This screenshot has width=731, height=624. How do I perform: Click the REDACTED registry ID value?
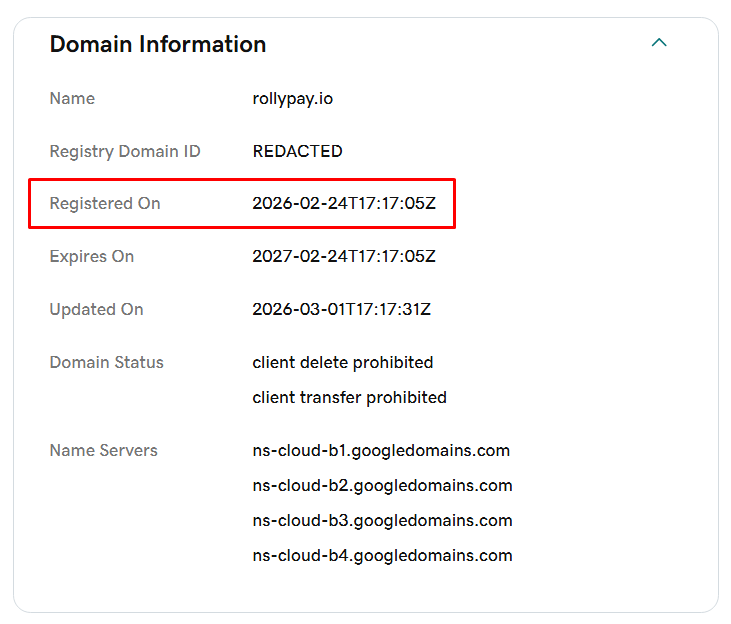click(297, 151)
